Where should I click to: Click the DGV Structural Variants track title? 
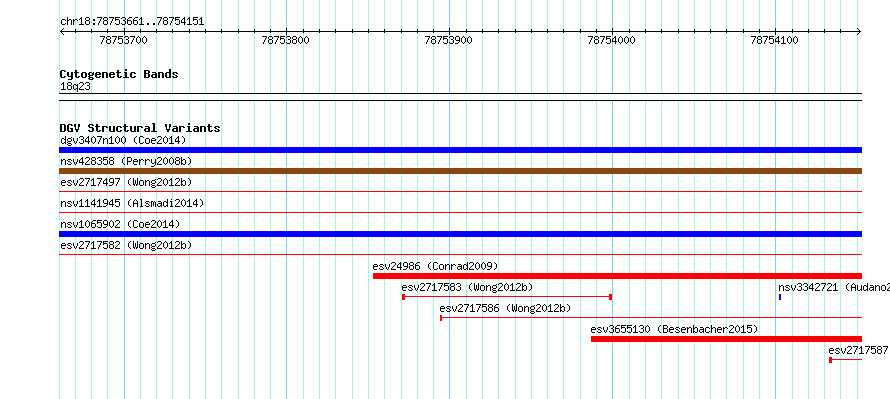coord(140,128)
